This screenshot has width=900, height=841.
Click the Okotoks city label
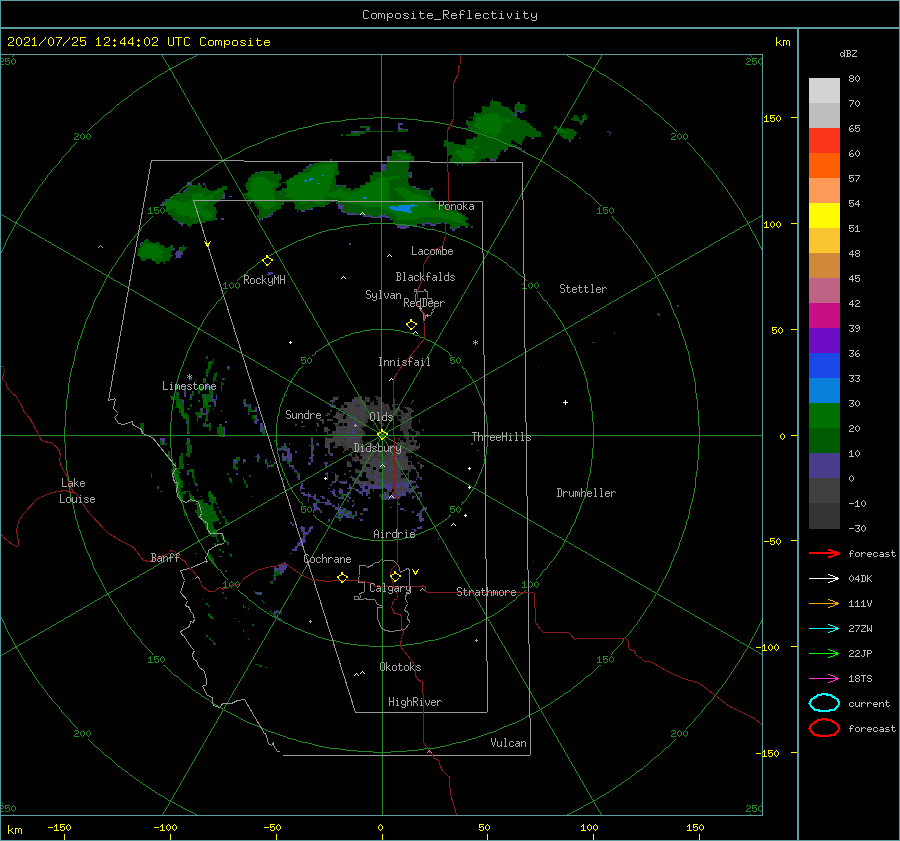click(x=400, y=667)
